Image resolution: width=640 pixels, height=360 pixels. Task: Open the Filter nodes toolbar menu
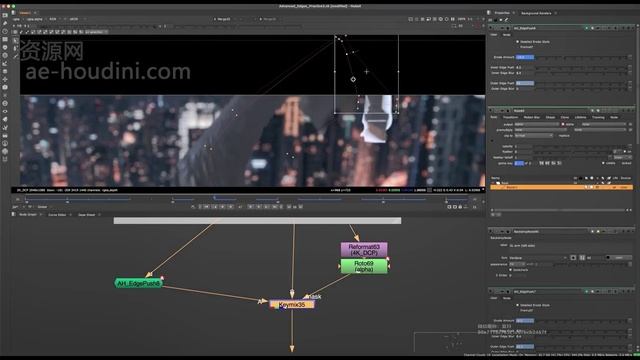(x=5, y=55)
